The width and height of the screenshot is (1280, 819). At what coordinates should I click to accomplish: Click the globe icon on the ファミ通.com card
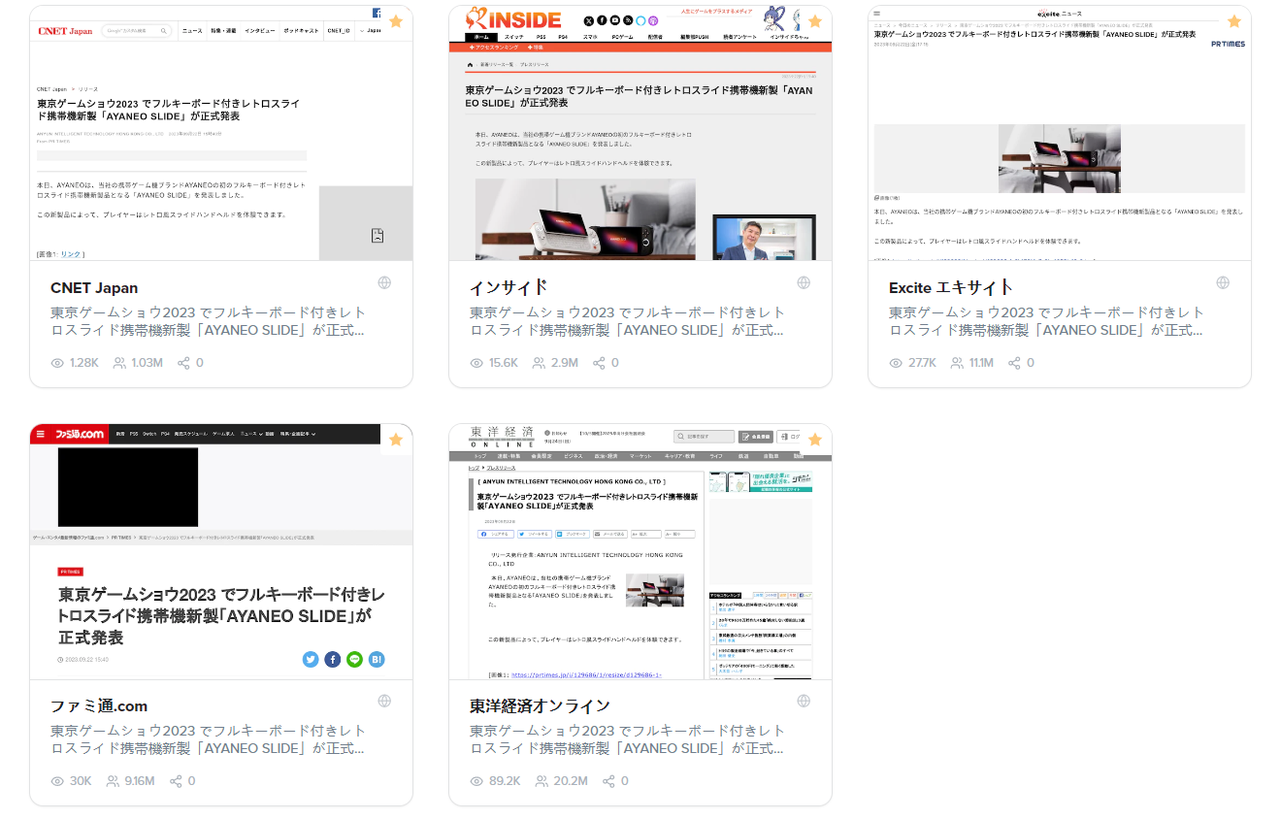click(x=384, y=701)
